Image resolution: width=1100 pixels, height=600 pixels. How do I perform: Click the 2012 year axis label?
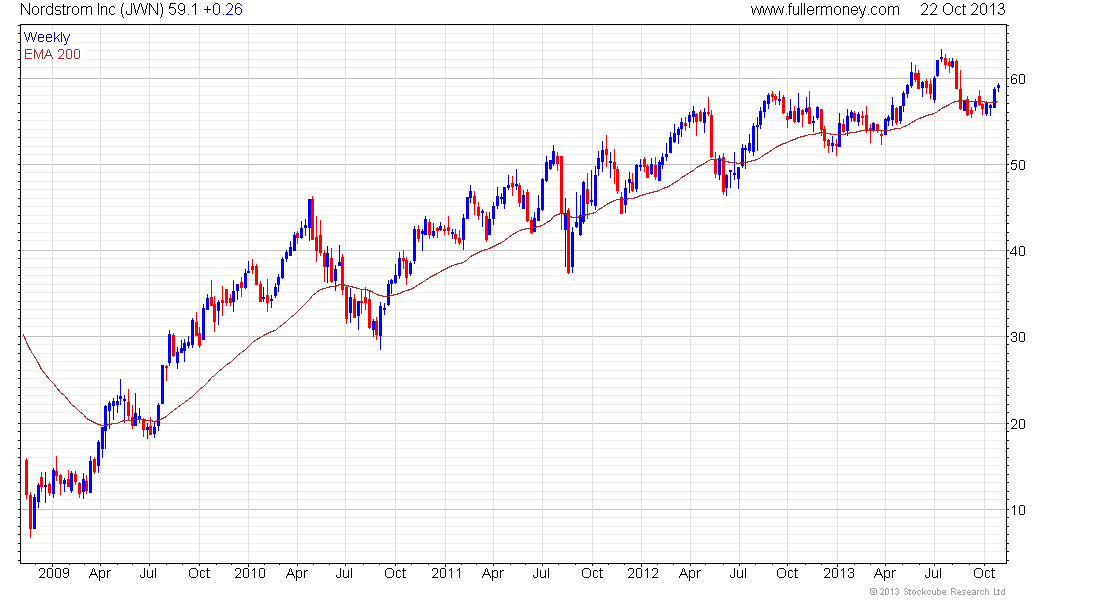coord(643,573)
